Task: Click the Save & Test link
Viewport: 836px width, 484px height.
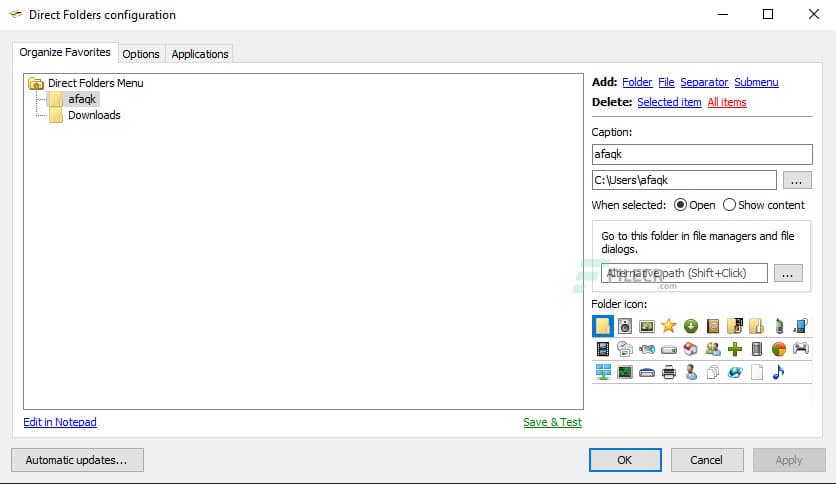Action: [552, 422]
